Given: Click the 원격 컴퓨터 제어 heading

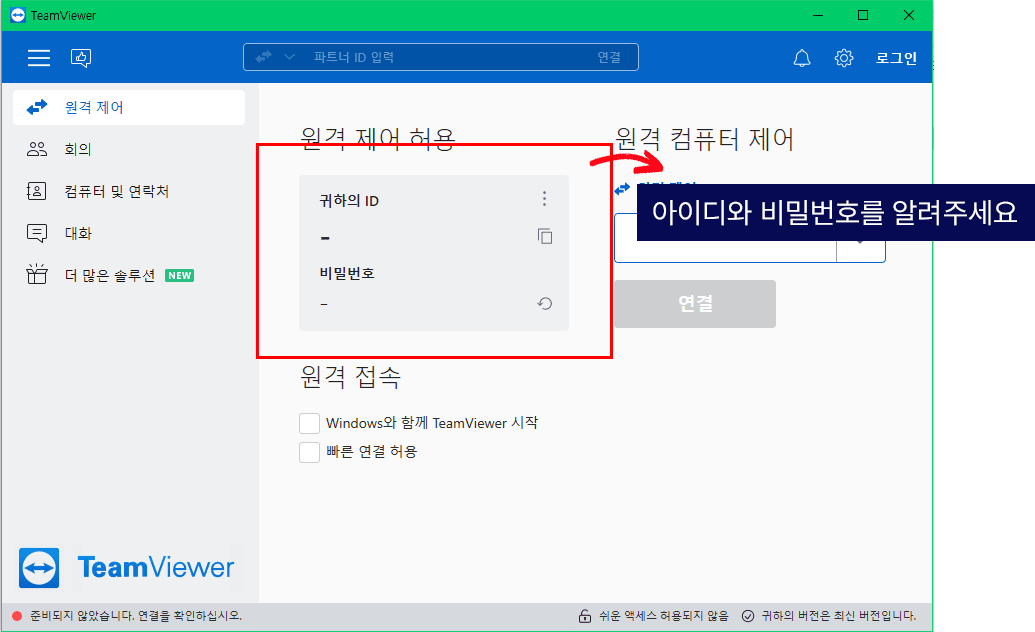Looking at the screenshot, I should point(704,139).
